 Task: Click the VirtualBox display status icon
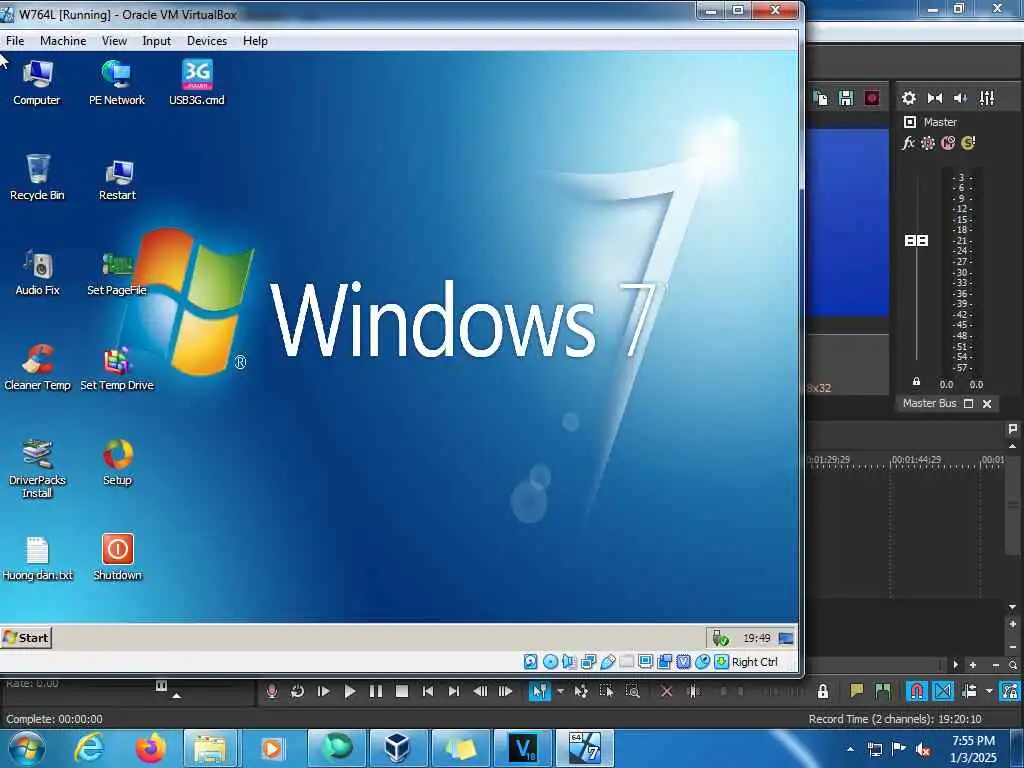click(x=646, y=662)
